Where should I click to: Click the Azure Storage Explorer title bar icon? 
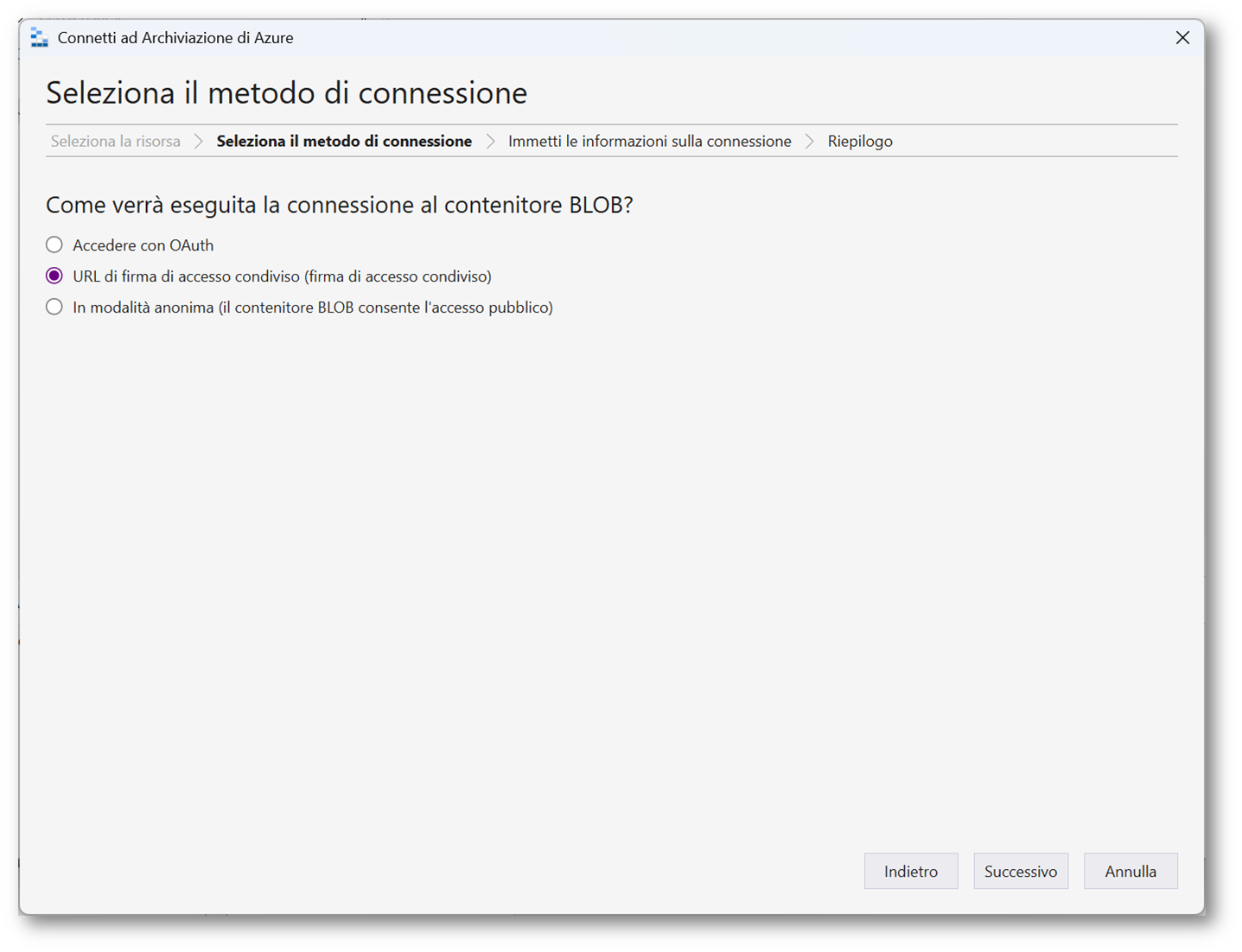[x=39, y=38]
